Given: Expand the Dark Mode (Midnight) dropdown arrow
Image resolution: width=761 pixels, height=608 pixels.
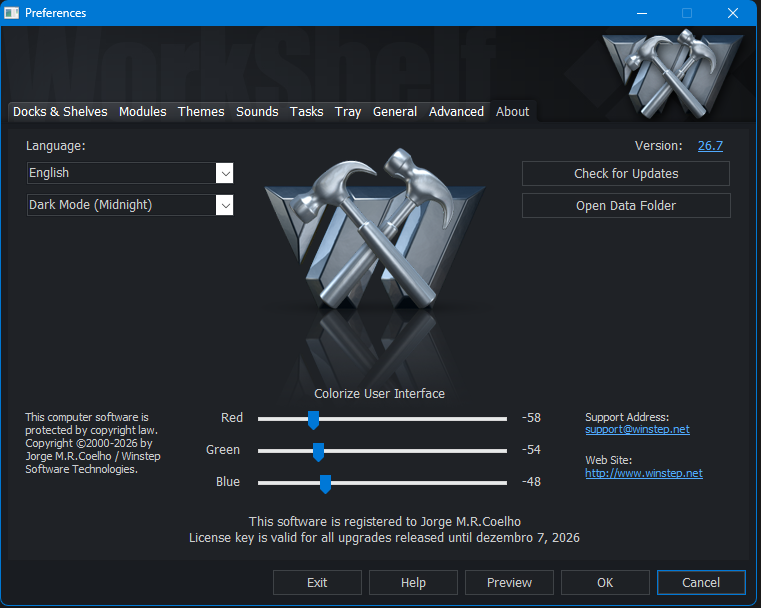Looking at the screenshot, I should [x=225, y=205].
